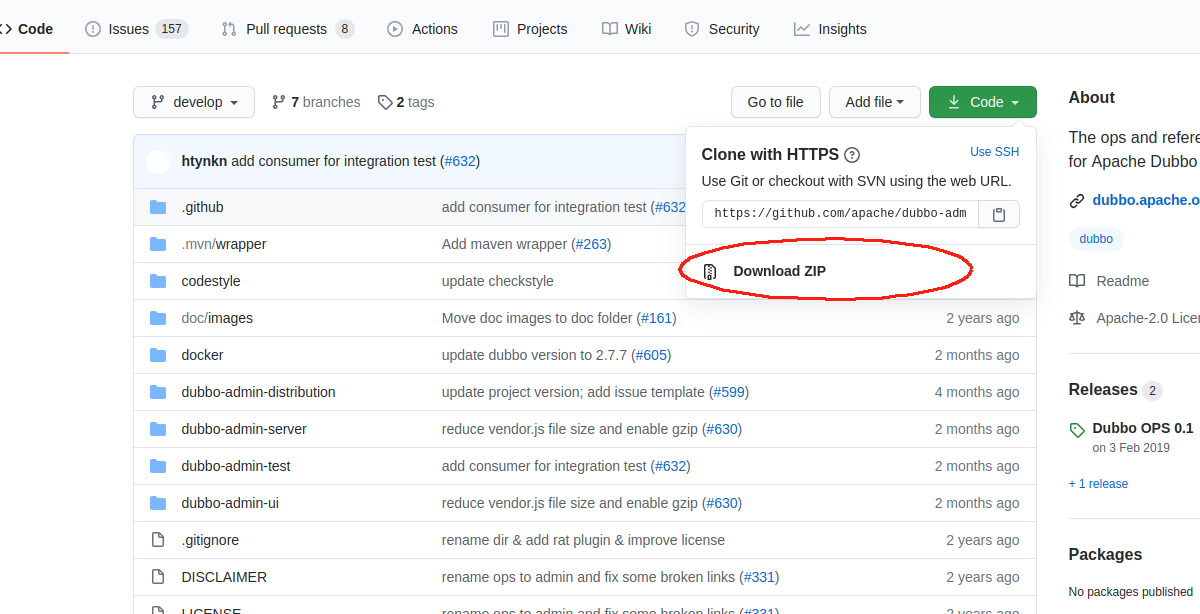This screenshot has width=1200, height=614.
Task: Toggle the green Code dropdown
Action: pyautogui.click(x=982, y=102)
